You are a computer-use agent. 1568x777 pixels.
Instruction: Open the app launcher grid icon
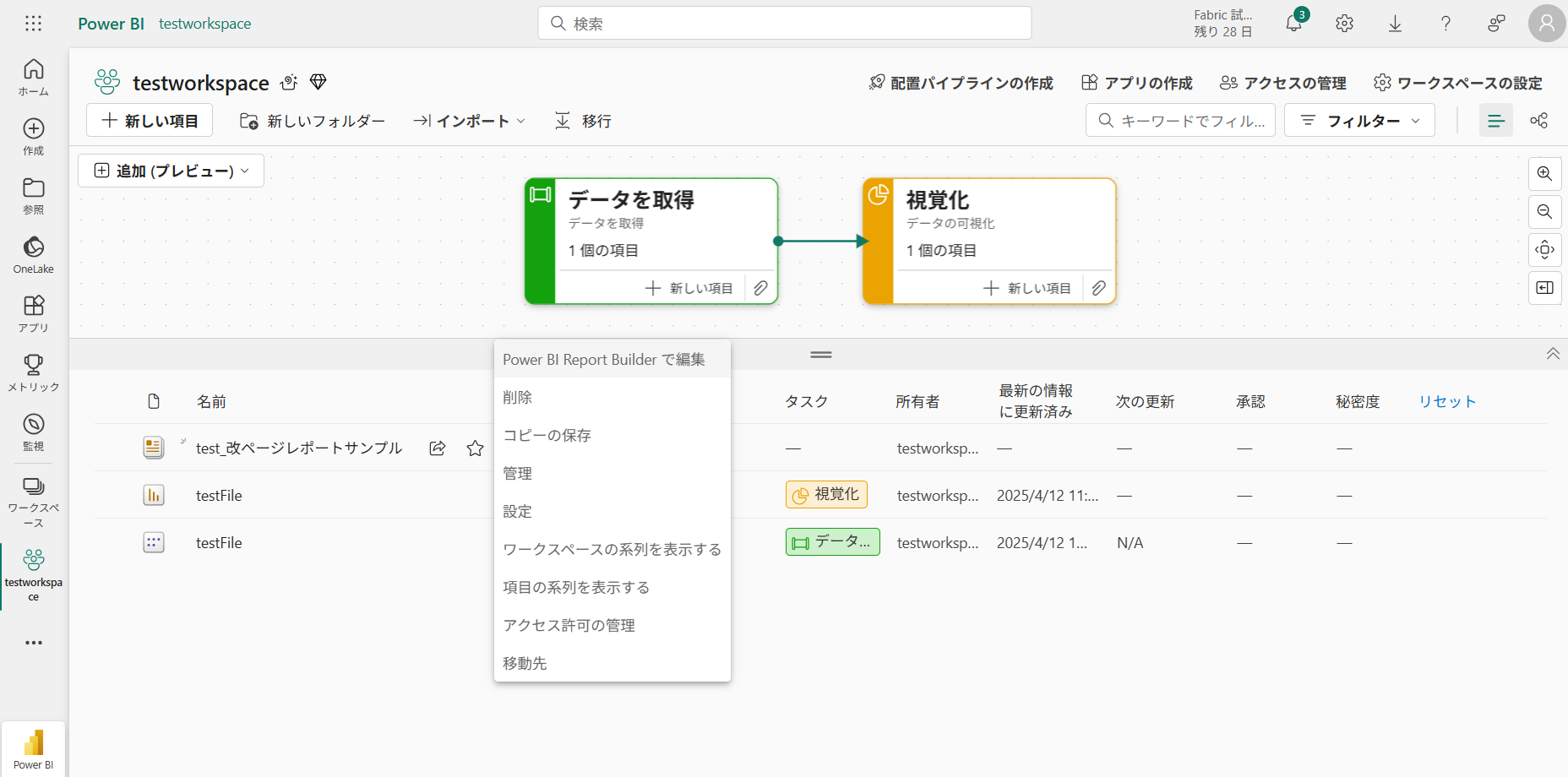(34, 24)
